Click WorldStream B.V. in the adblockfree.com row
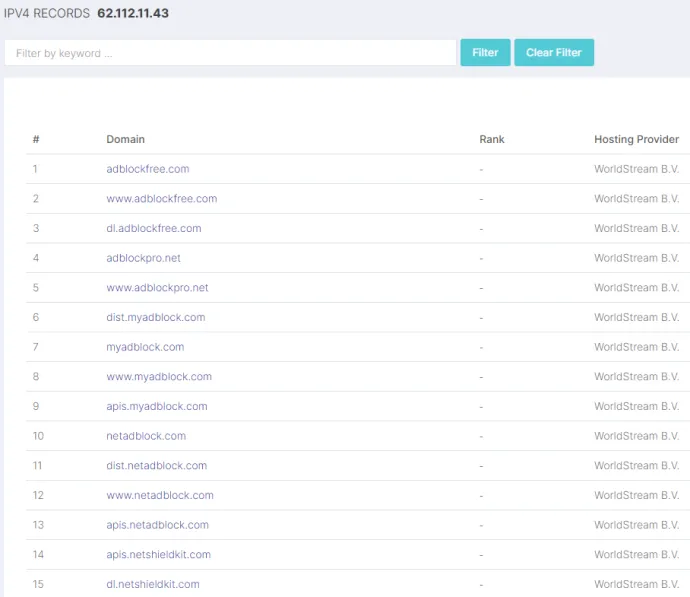The height and width of the screenshot is (597, 690). (x=637, y=169)
